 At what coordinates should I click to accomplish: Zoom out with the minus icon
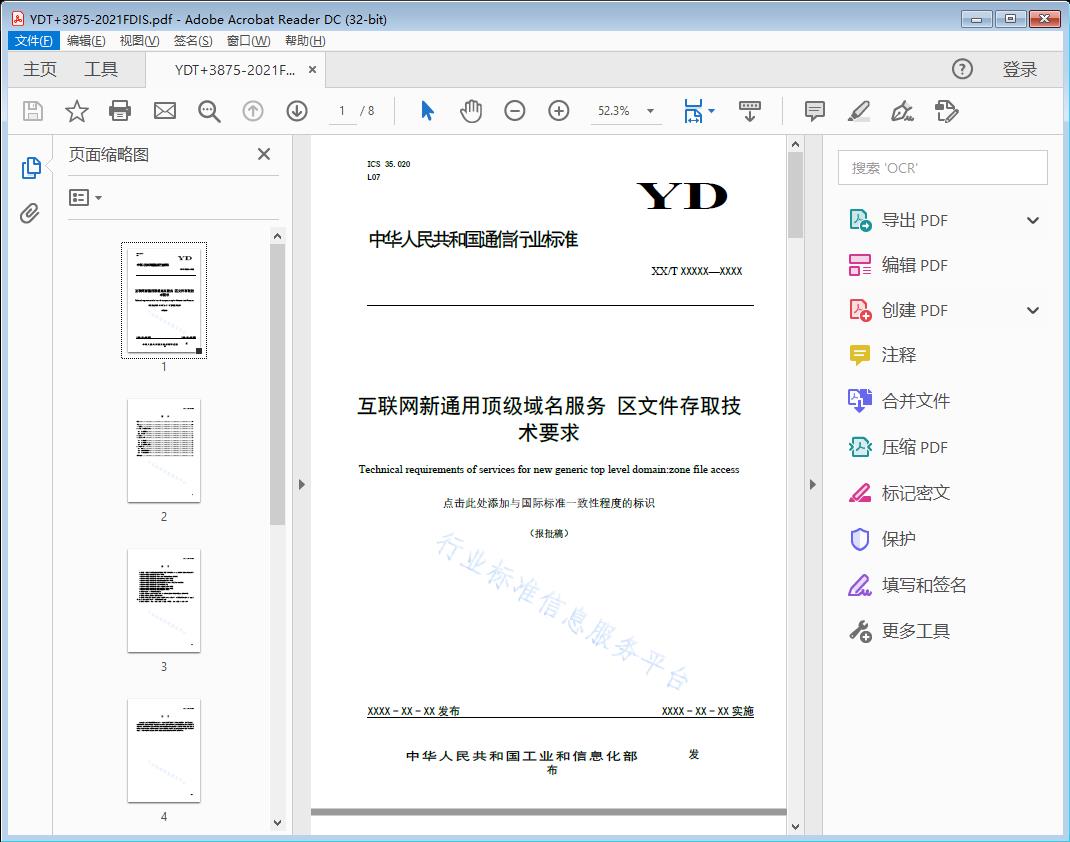[x=515, y=111]
